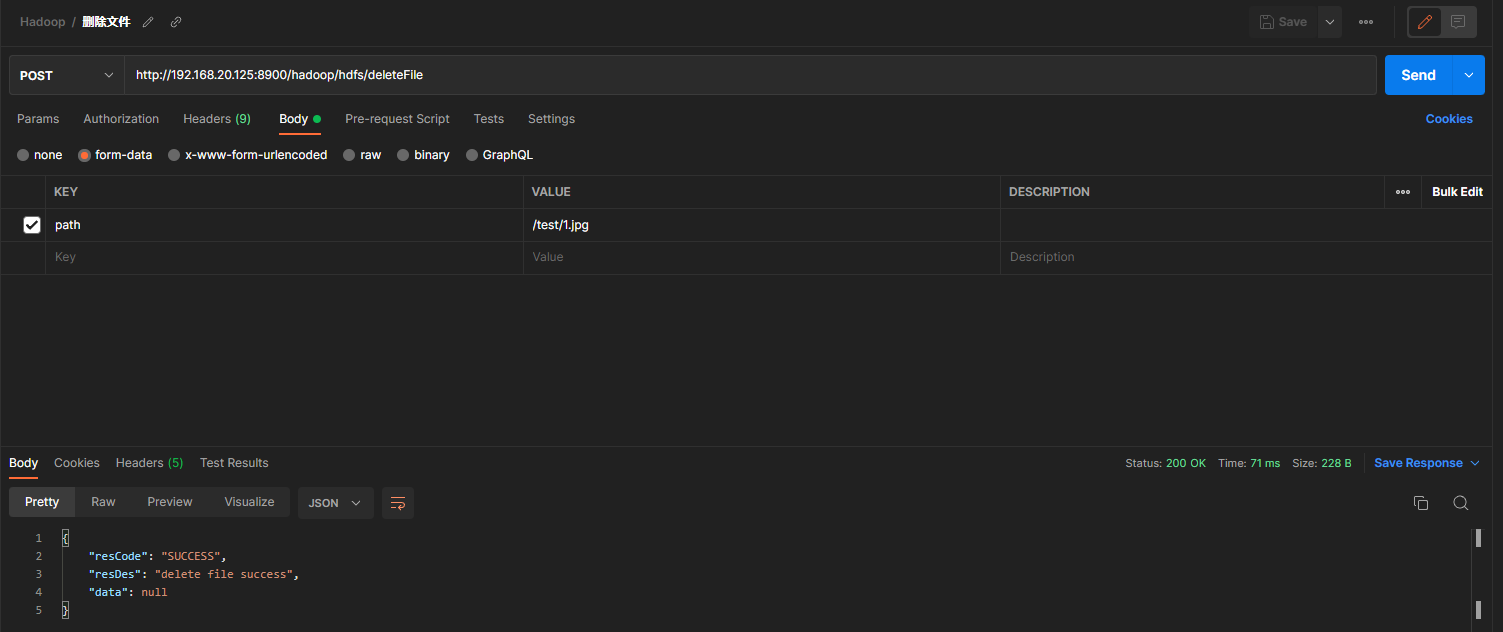Open the Settings tab
Screen dimensions: 1503x632
point(551,119)
